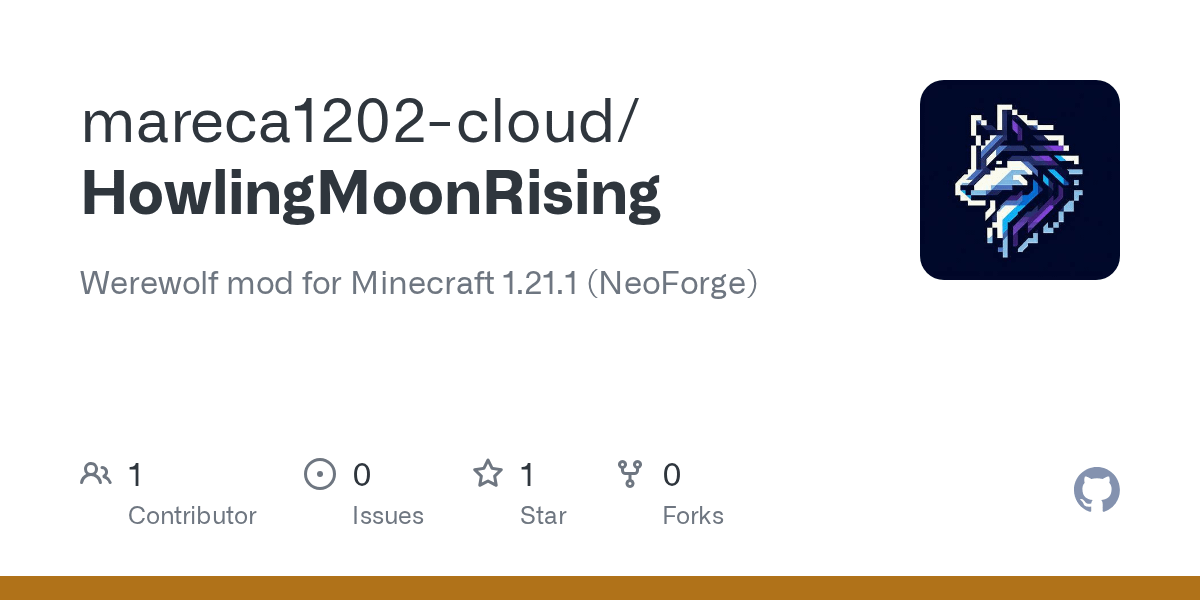
Task: Click the issues count number 0
Action: click(x=362, y=475)
